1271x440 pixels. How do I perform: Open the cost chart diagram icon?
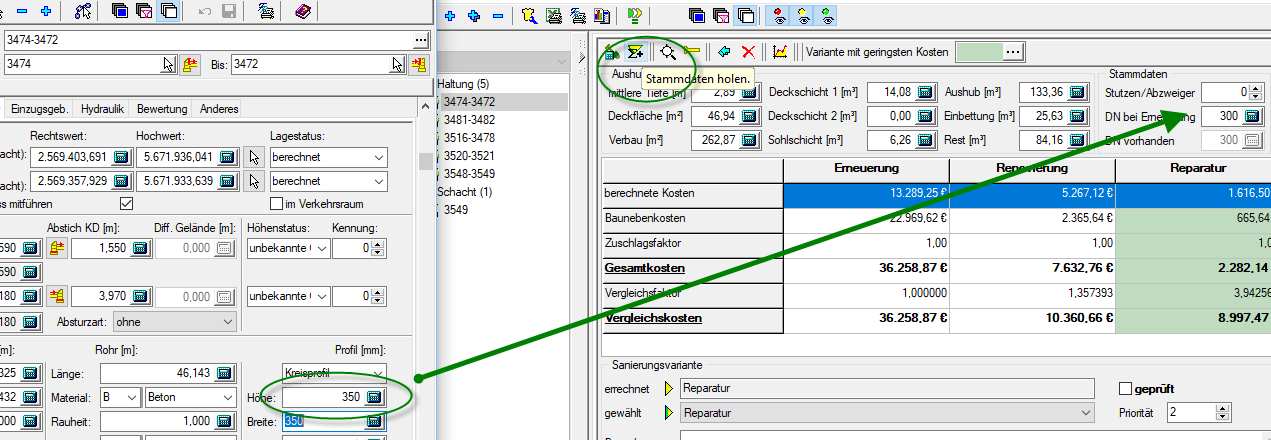click(780, 51)
